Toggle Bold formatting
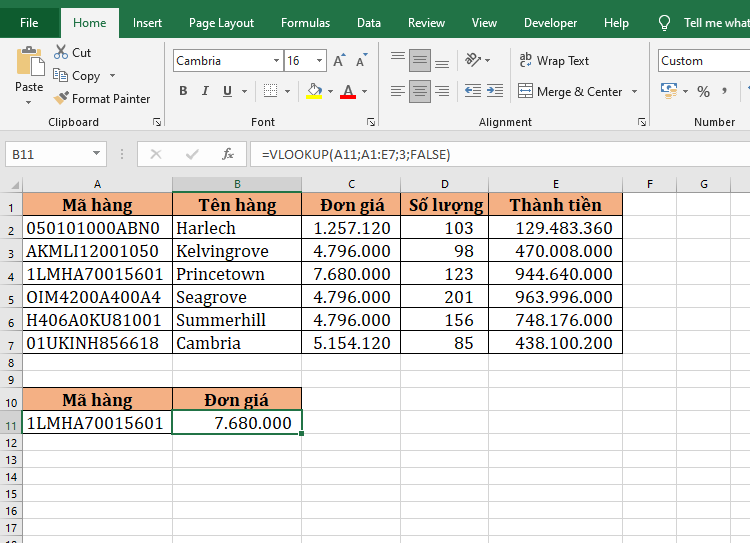This screenshot has height=543, width=750. click(x=183, y=92)
